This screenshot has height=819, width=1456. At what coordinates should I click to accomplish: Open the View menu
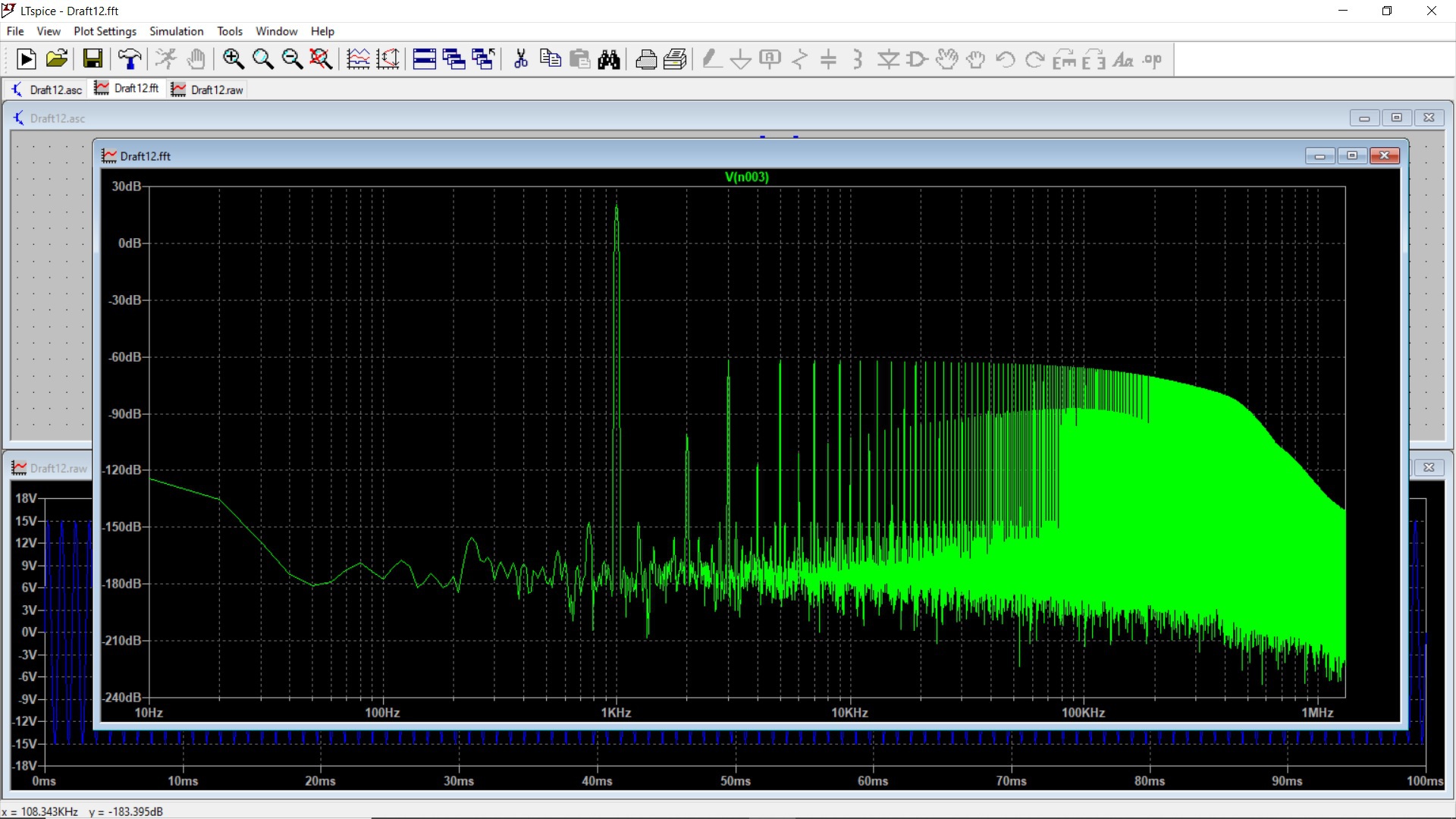(x=49, y=31)
